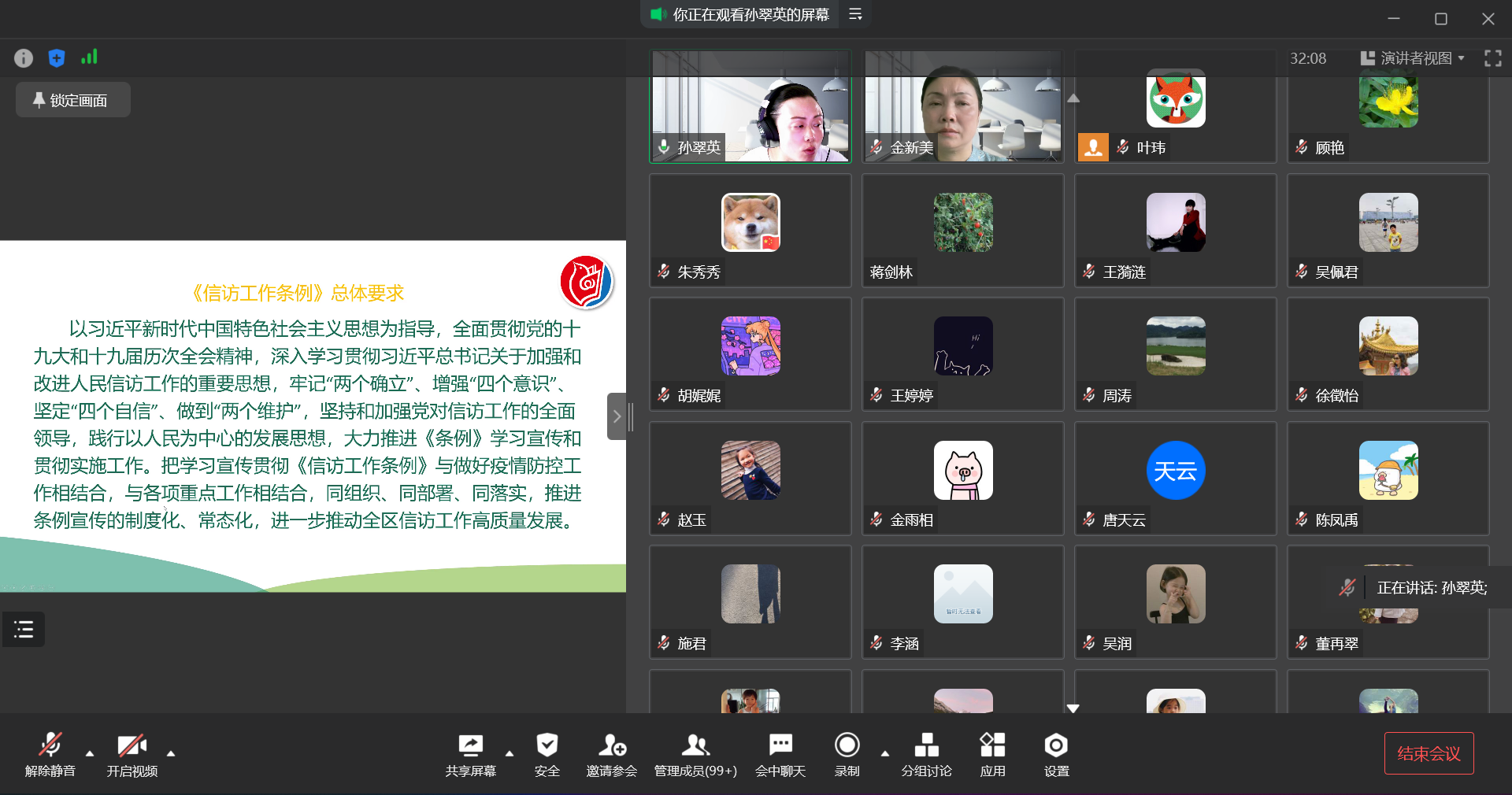Click 董再翠's name label
The image size is (1512, 795).
pos(1336,644)
